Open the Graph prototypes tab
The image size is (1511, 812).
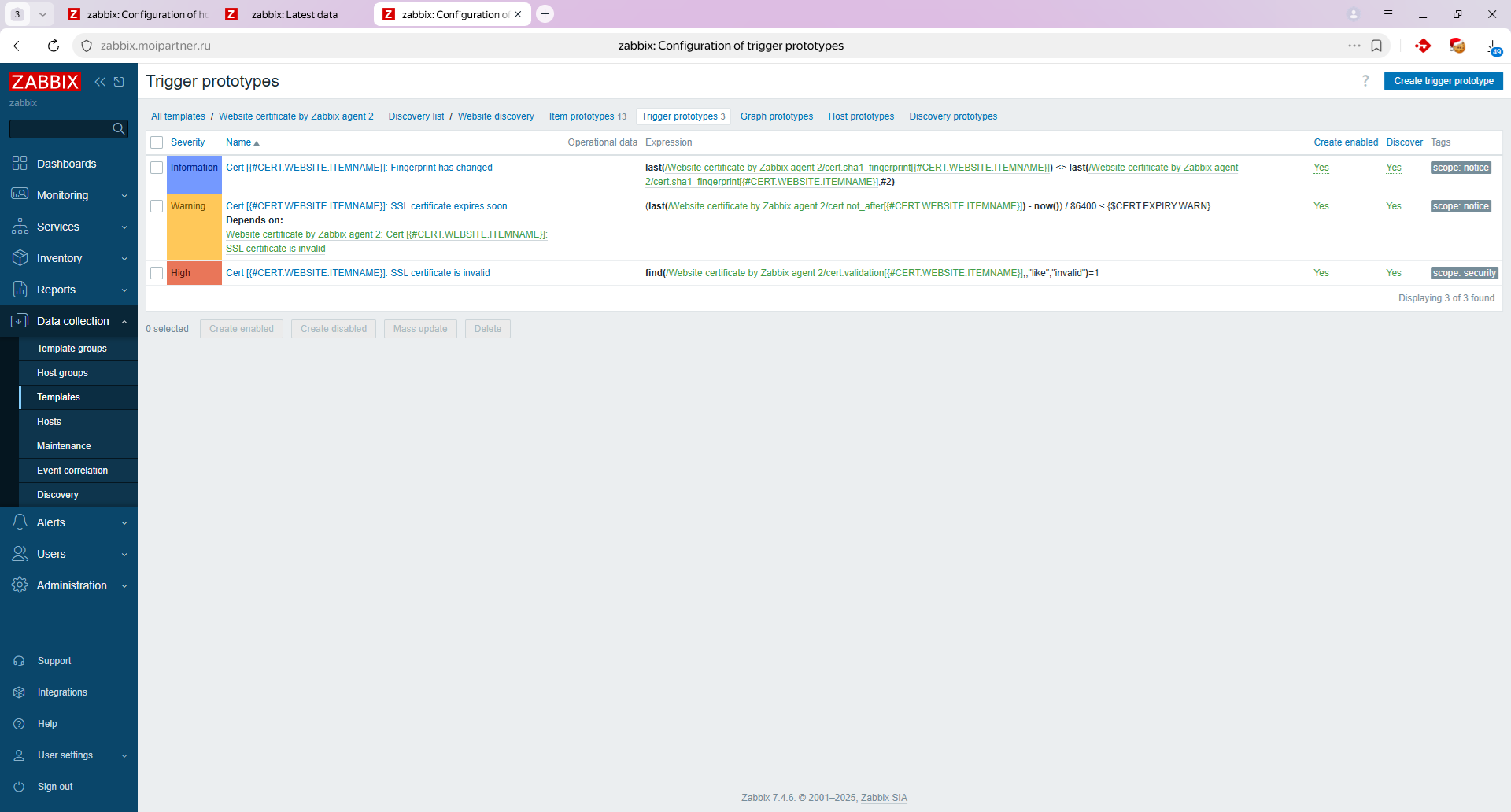tap(776, 116)
